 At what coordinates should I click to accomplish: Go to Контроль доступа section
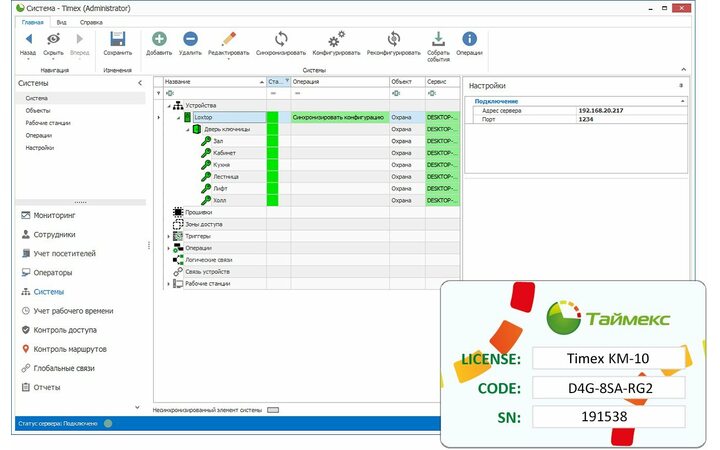[65, 330]
